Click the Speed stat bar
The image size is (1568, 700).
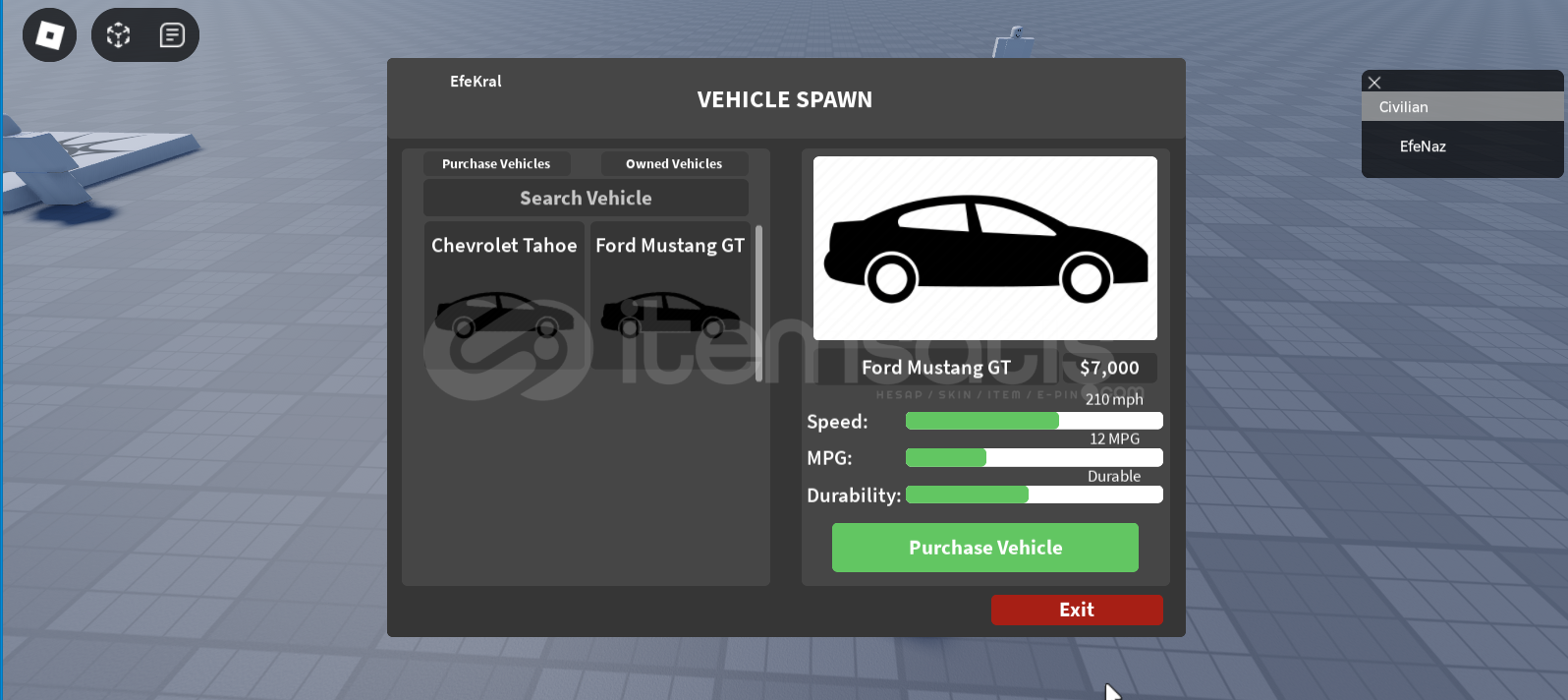tap(1034, 421)
